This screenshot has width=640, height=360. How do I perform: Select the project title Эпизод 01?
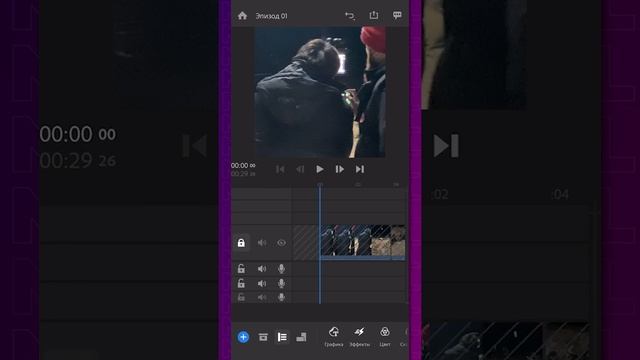point(271,16)
